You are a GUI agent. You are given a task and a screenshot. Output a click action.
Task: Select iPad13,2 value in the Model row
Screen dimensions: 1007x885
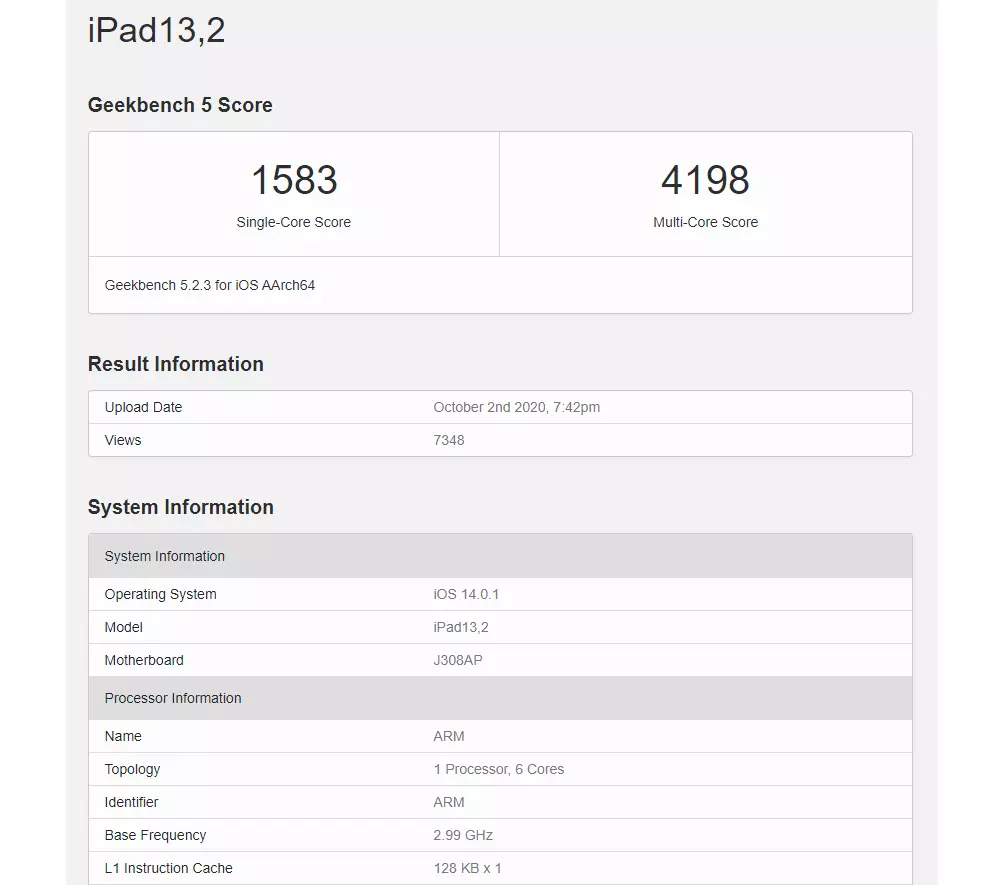(x=460, y=627)
